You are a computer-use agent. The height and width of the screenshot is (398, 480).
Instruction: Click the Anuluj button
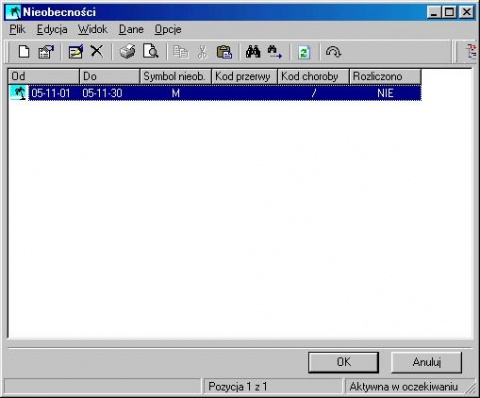coord(427,362)
